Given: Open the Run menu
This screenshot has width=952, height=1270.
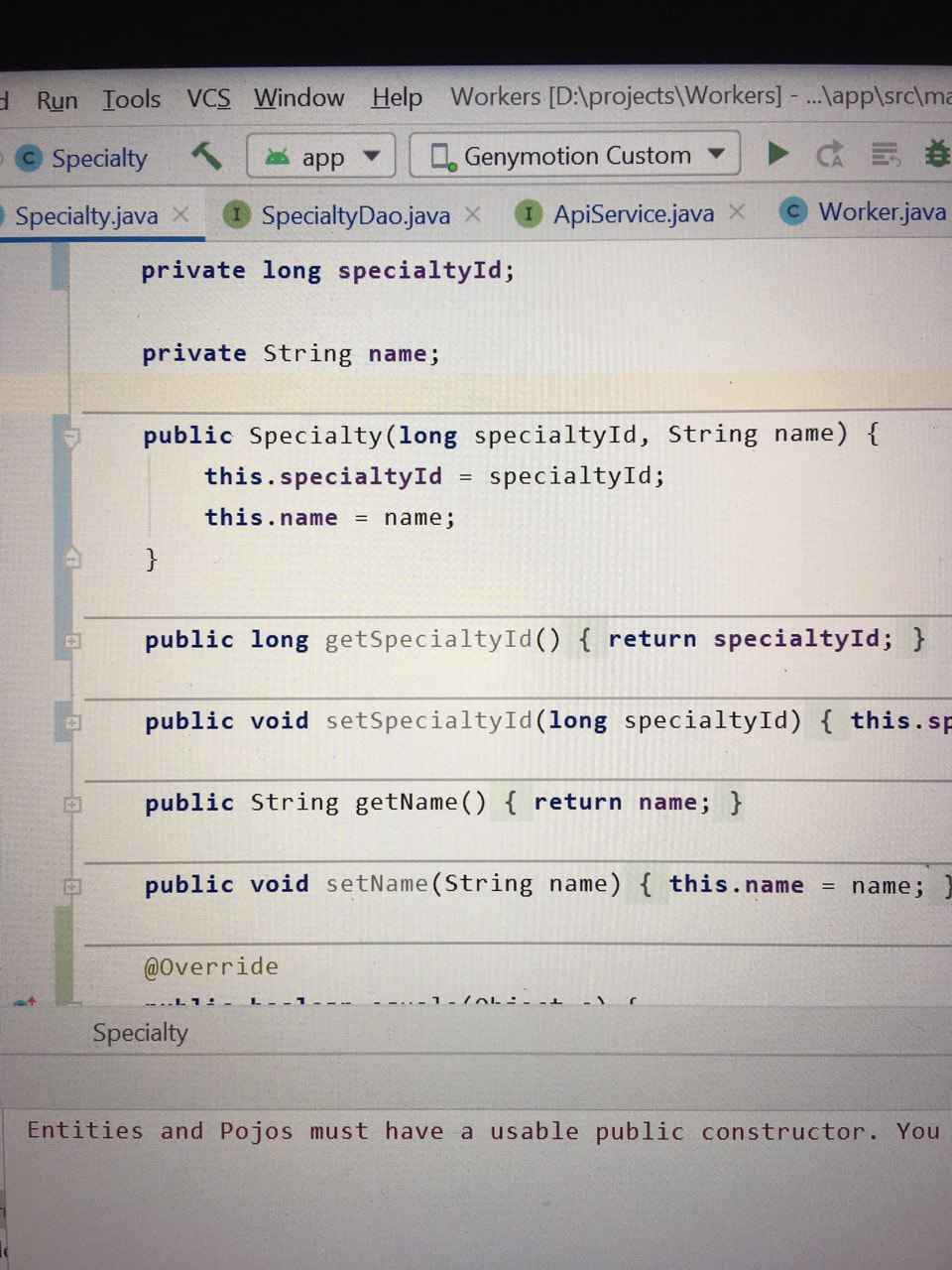Looking at the screenshot, I should coord(57,100).
